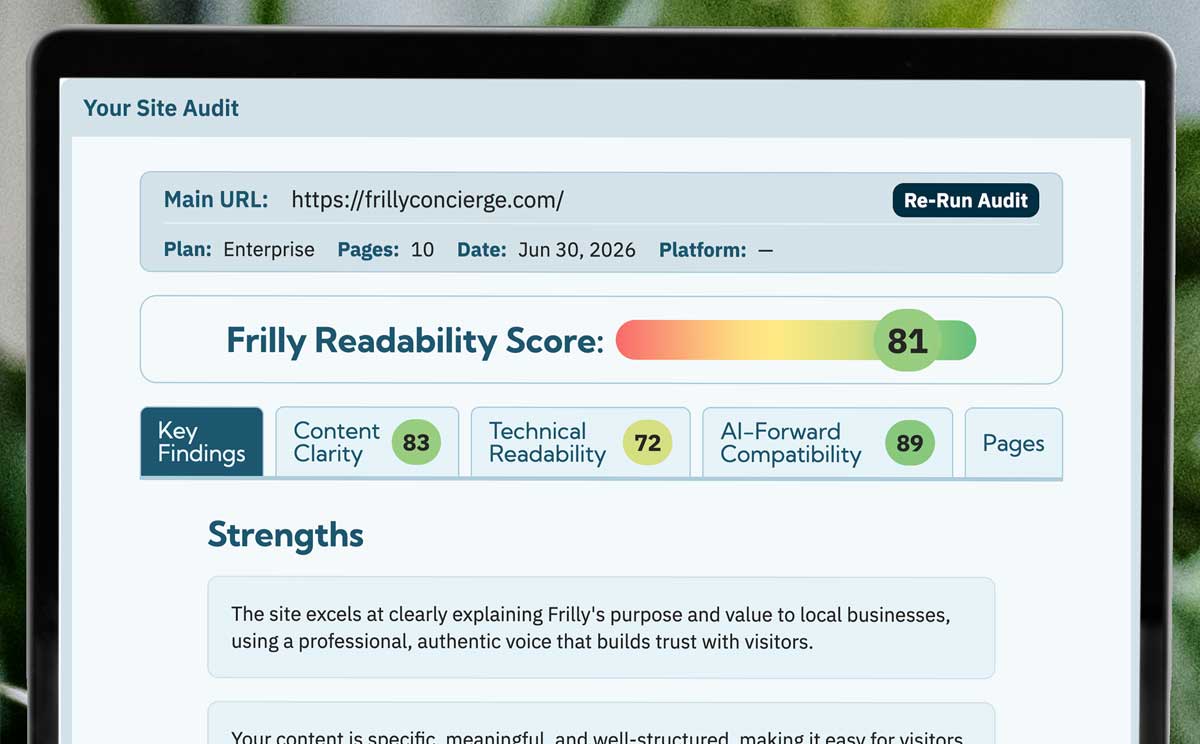Viewport: 1200px width, 744px height.
Task: Switch to the Content Clarity tab
Action: point(367,442)
